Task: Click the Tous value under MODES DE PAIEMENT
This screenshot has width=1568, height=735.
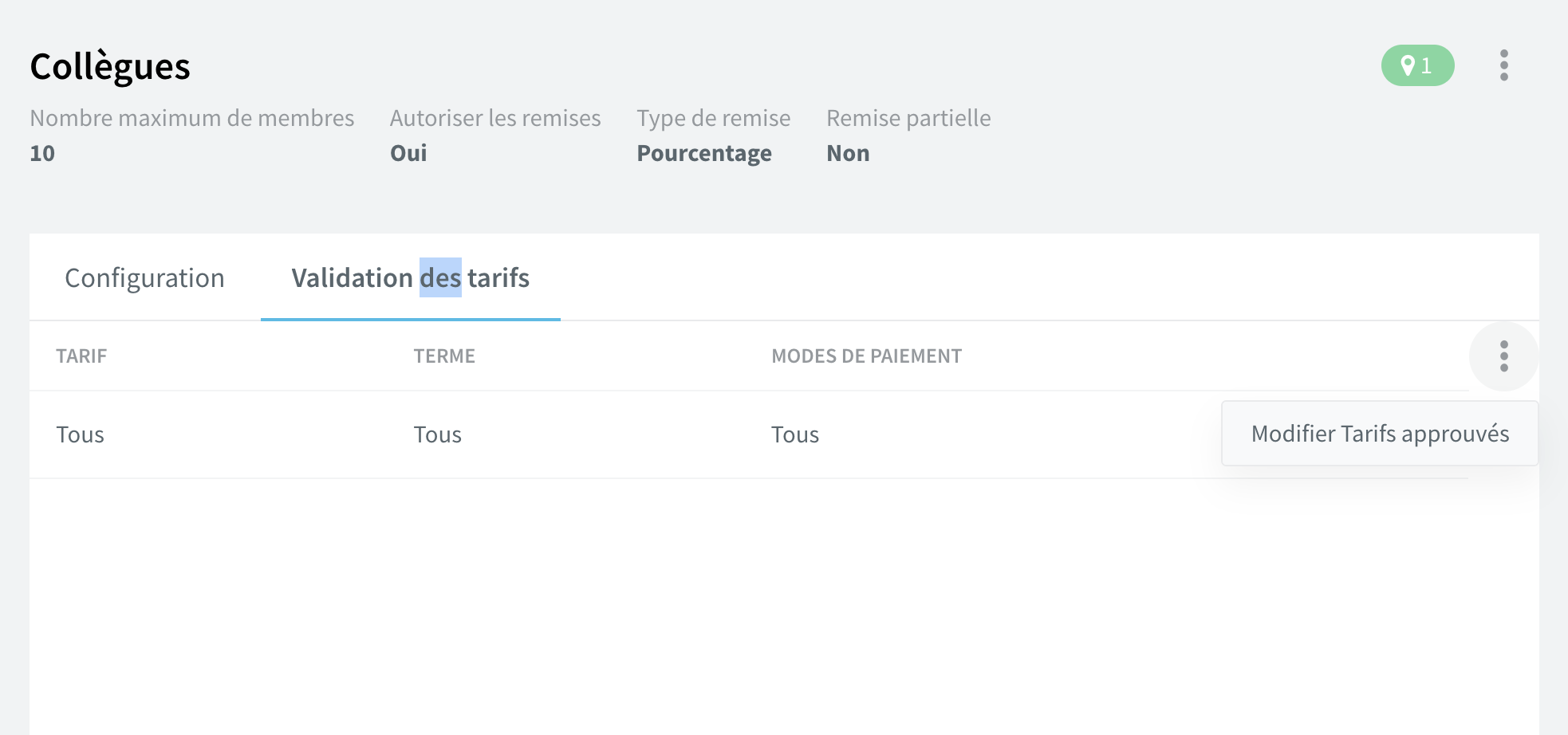Action: [794, 434]
